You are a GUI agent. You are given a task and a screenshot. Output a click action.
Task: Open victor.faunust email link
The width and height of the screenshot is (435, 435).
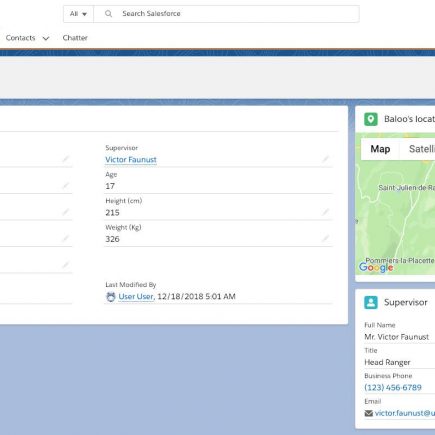405,413
